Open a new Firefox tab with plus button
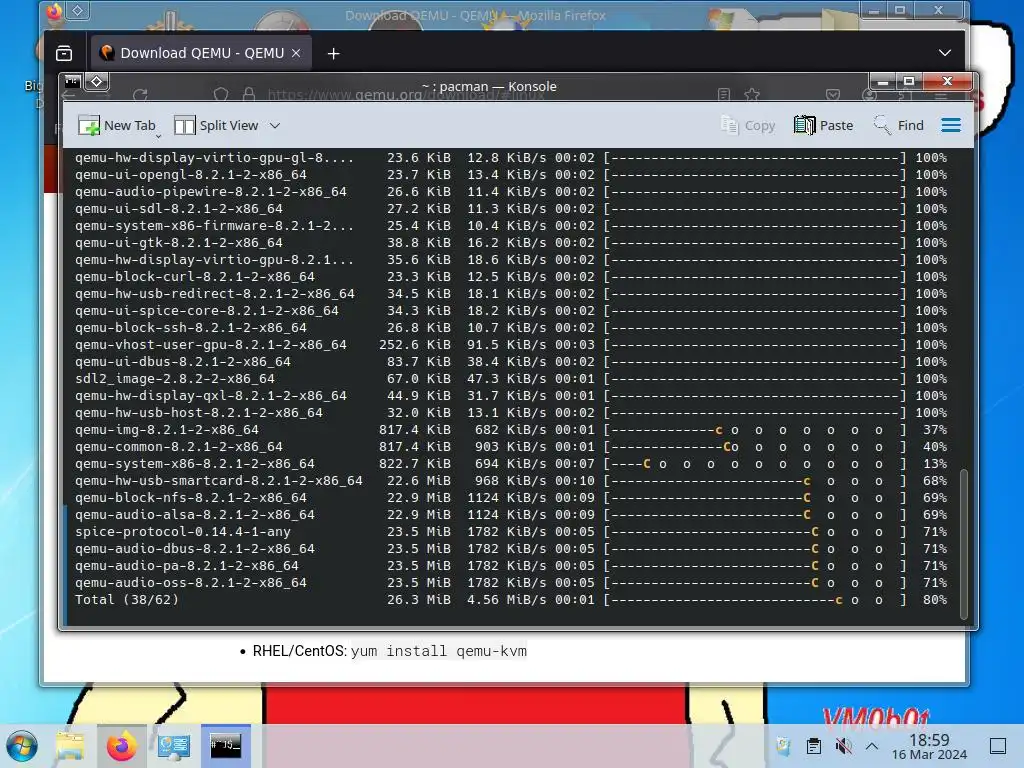This screenshot has height=768, width=1024. 333,54
